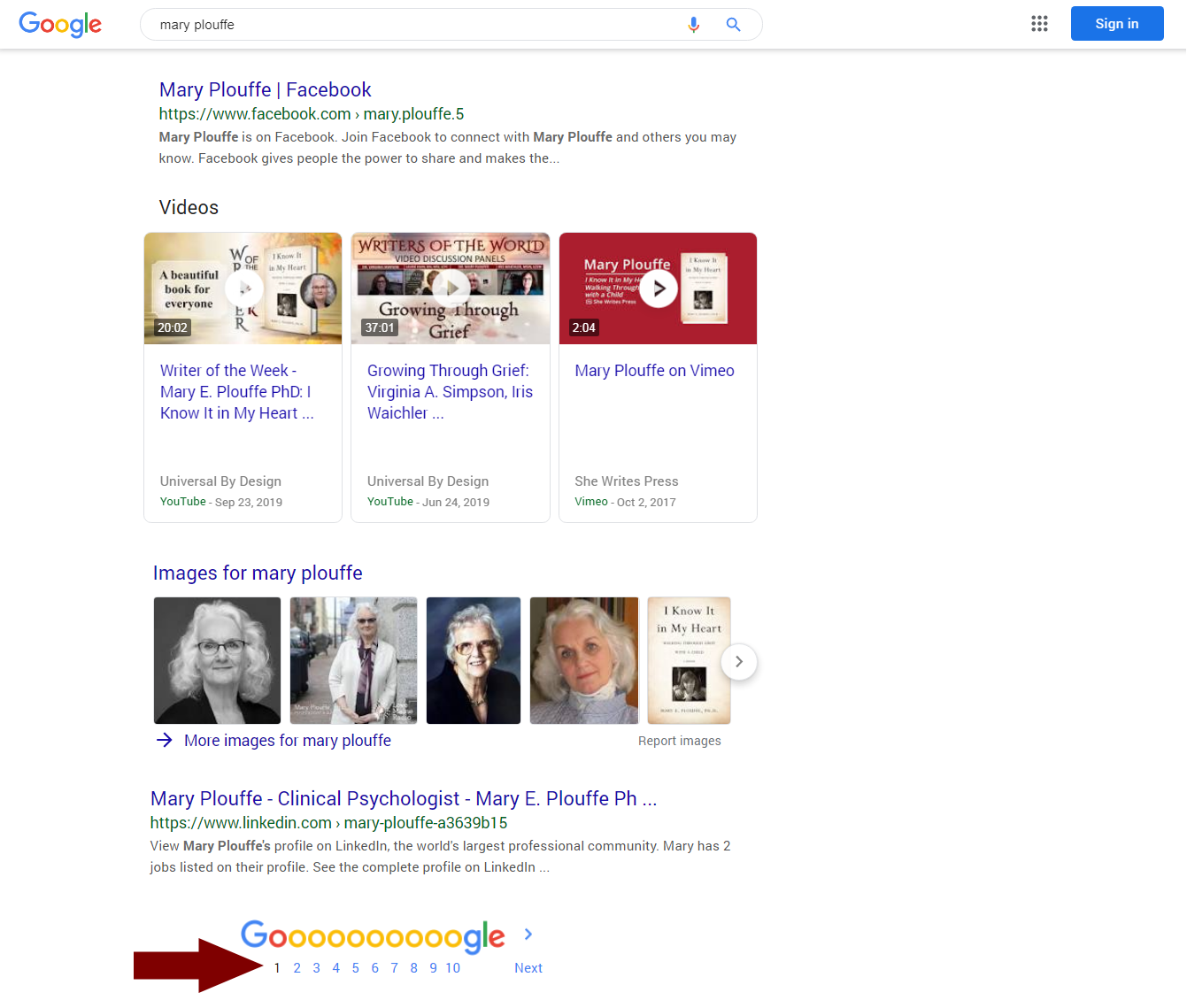The width and height of the screenshot is (1187, 1008).
Task: Go to results page 5
Action: [x=355, y=968]
